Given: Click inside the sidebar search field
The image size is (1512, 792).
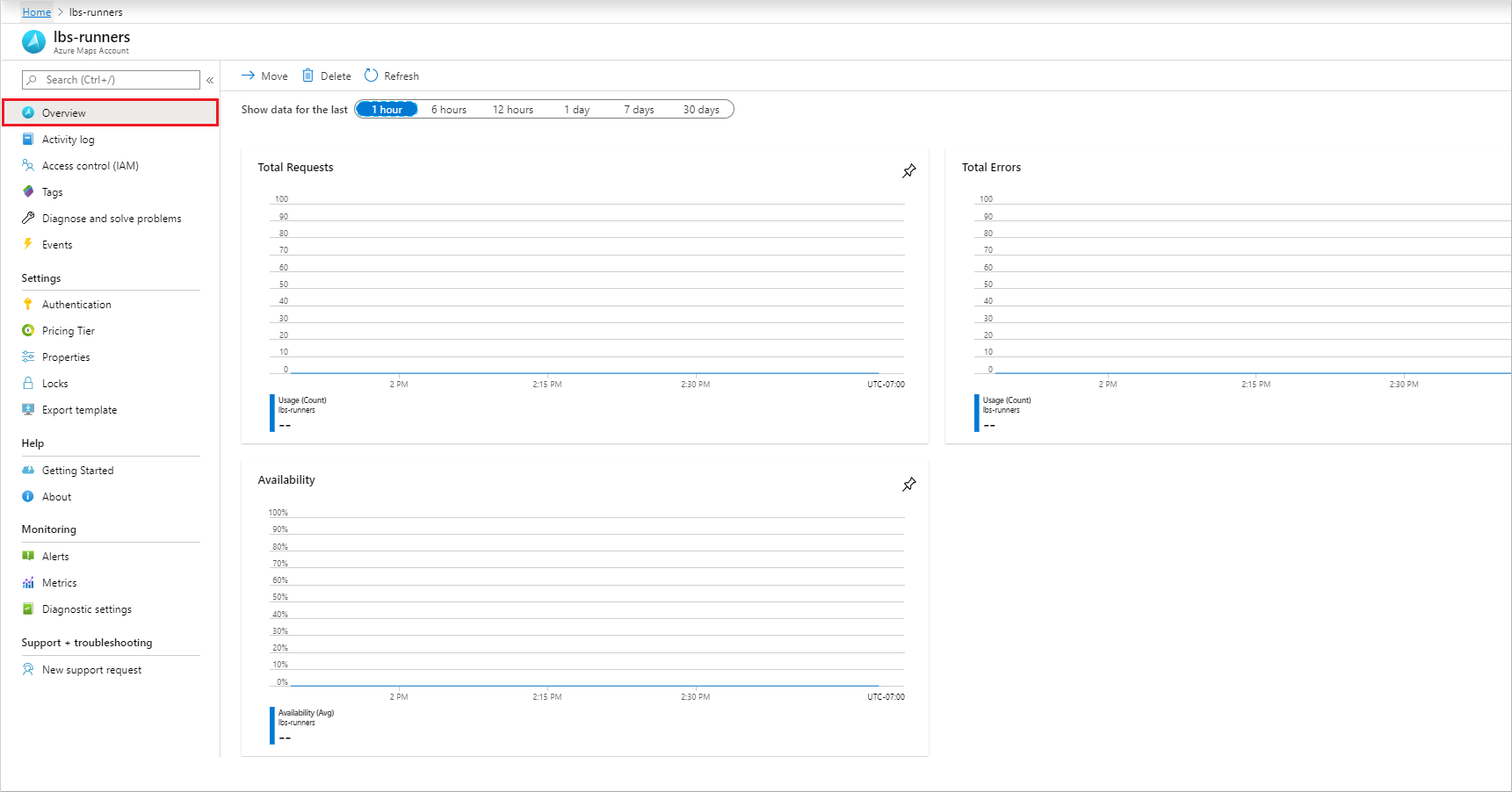Looking at the screenshot, I should pyautogui.click(x=110, y=79).
